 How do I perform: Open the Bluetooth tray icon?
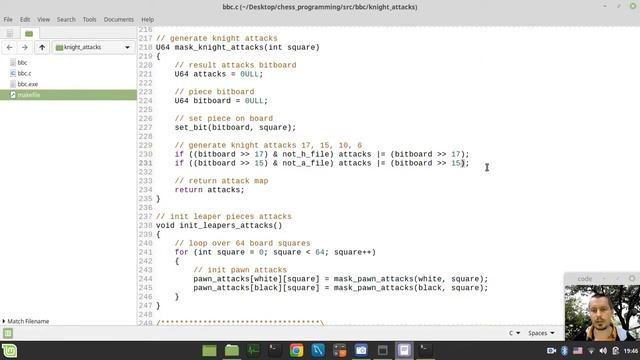click(564, 351)
